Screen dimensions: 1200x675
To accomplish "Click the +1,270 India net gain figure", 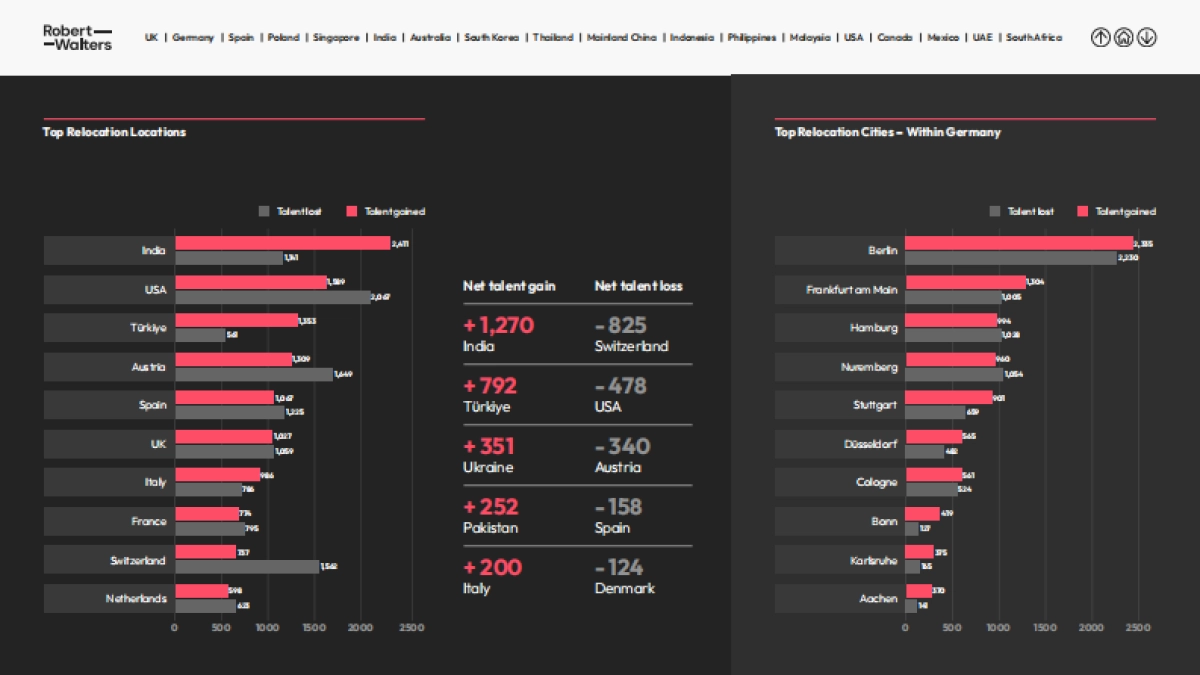I will click(499, 326).
